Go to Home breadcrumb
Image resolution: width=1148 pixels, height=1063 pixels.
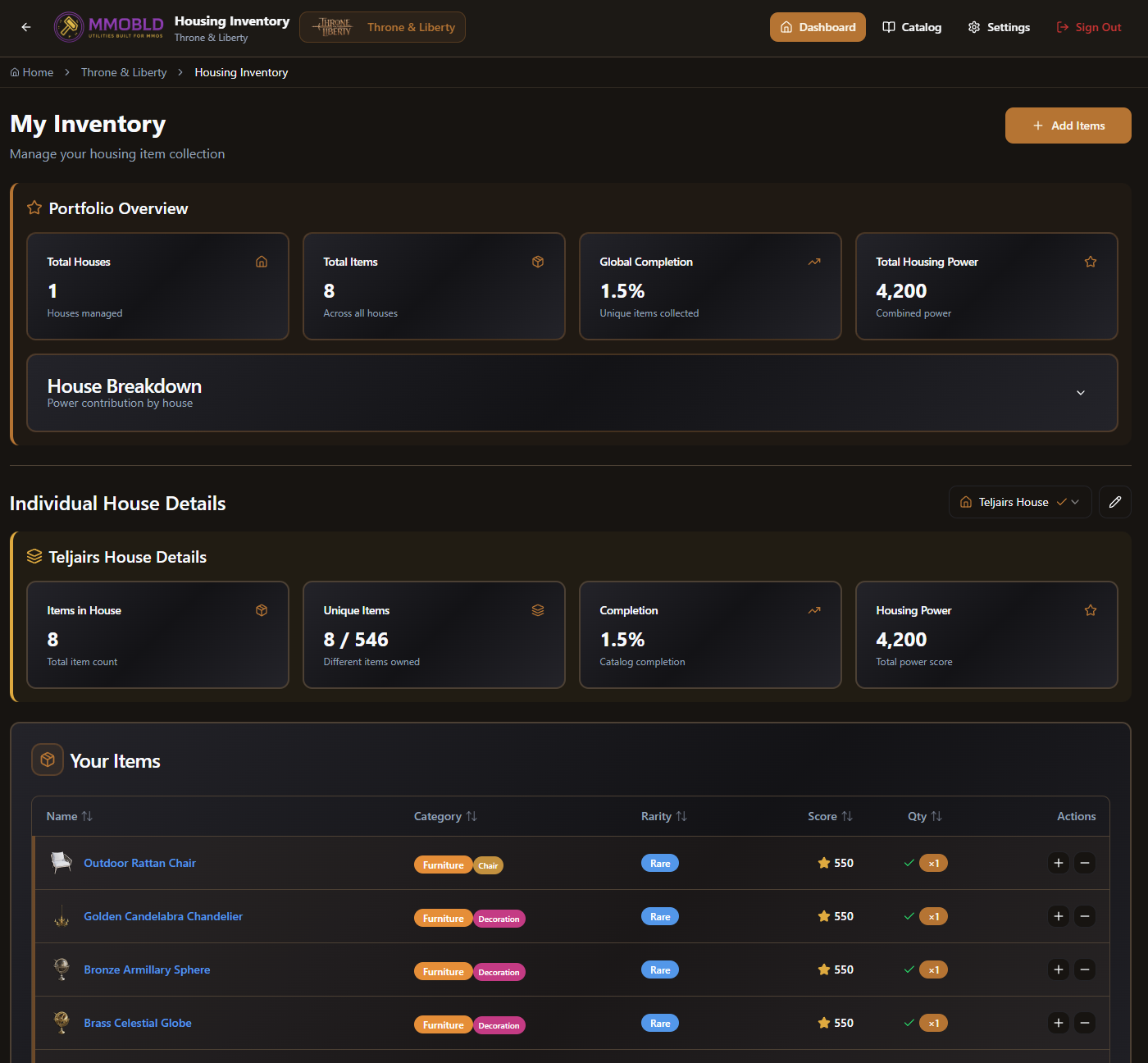tap(32, 72)
